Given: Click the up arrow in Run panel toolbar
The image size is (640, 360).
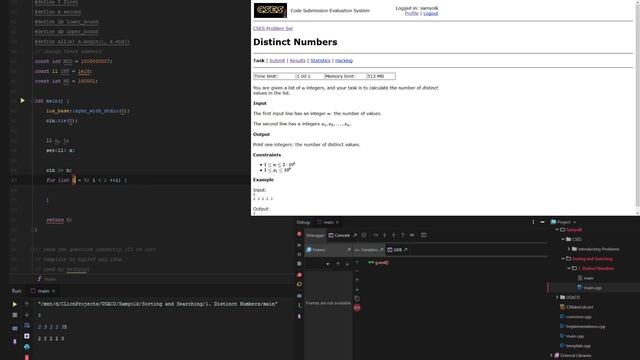Looking at the screenshot, I should pyautogui.click(x=27, y=303).
